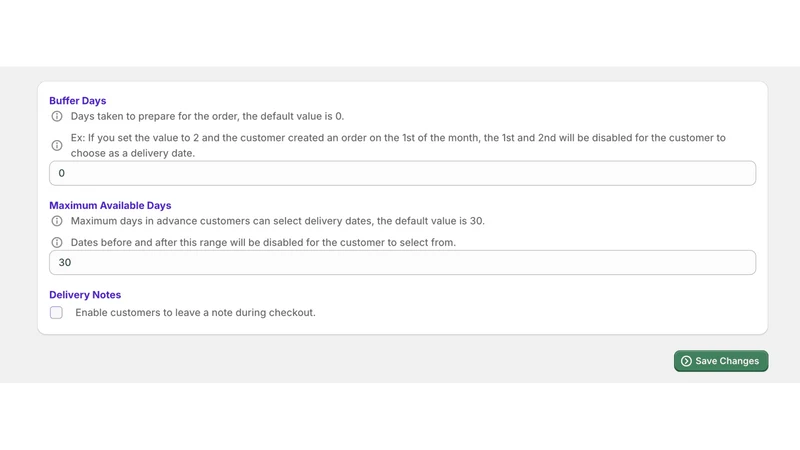
Task: Tick the Delivery Notes checkbox
Action: click(56, 312)
